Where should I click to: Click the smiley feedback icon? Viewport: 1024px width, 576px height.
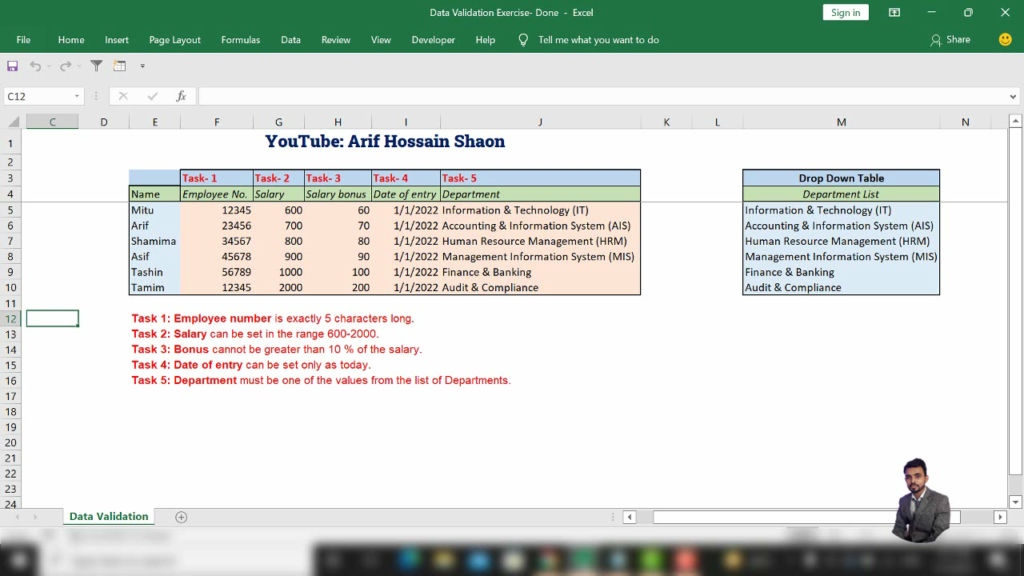[1005, 39]
